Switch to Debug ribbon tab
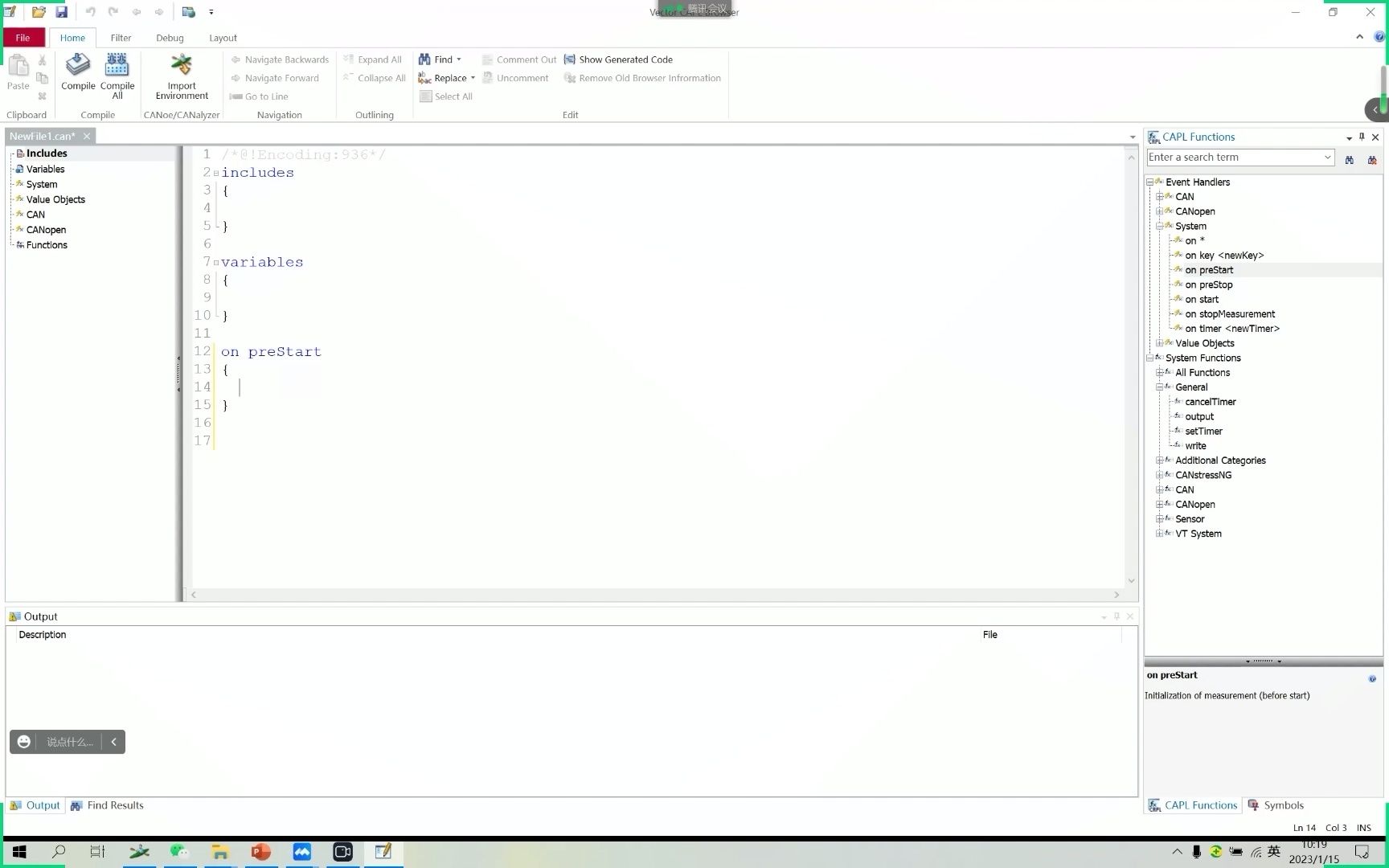1389x868 pixels. 170,38
